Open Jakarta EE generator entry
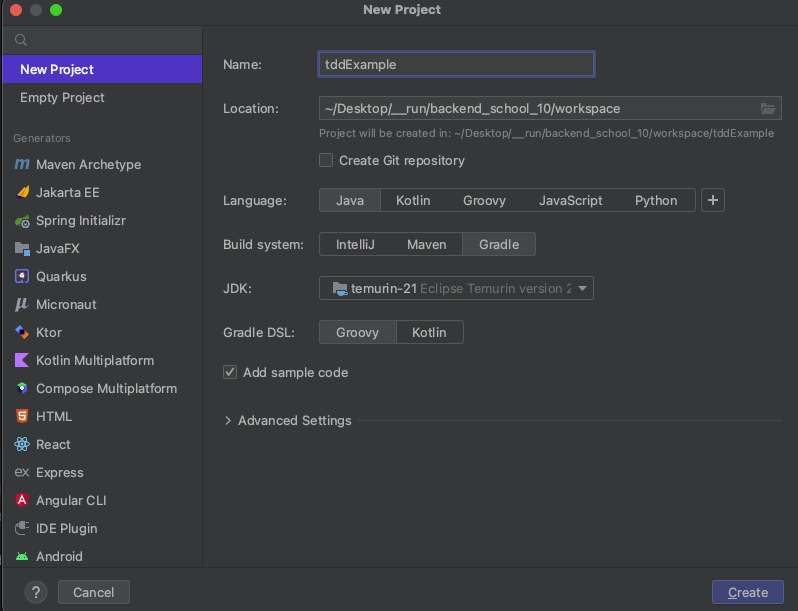Viewport: 798px width, 611px height. tap(102, 192)
